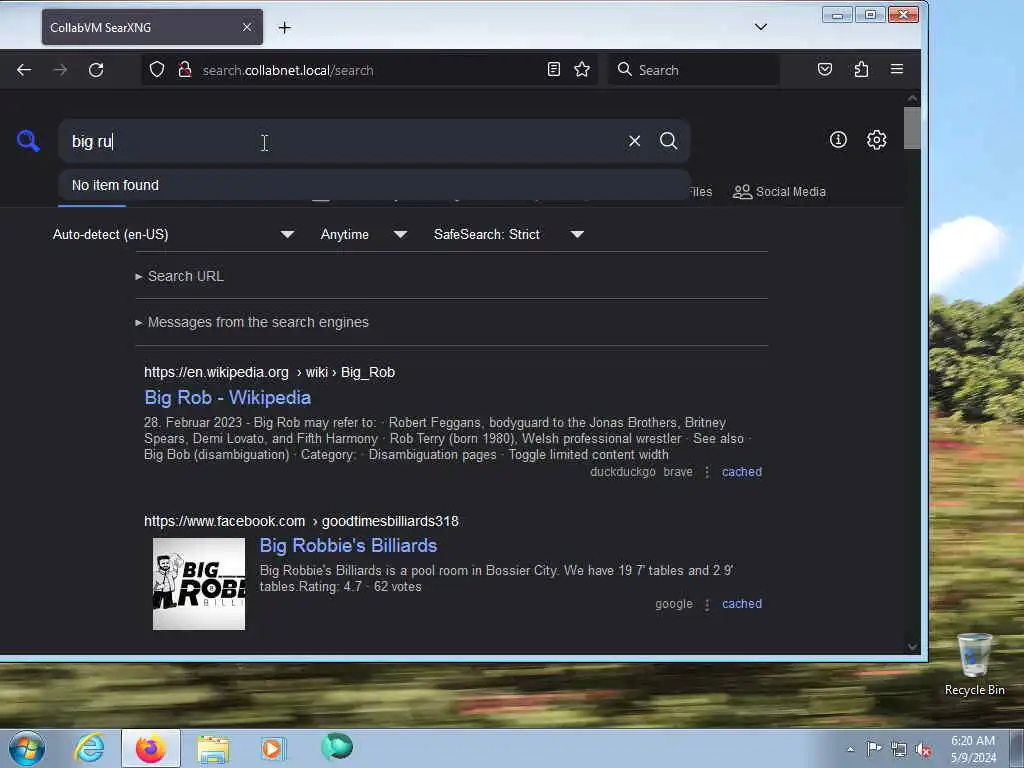The image size is (1024, 768).
Task: Open the SafeSearch: Strict dropdown
Action: click(509, 234)
